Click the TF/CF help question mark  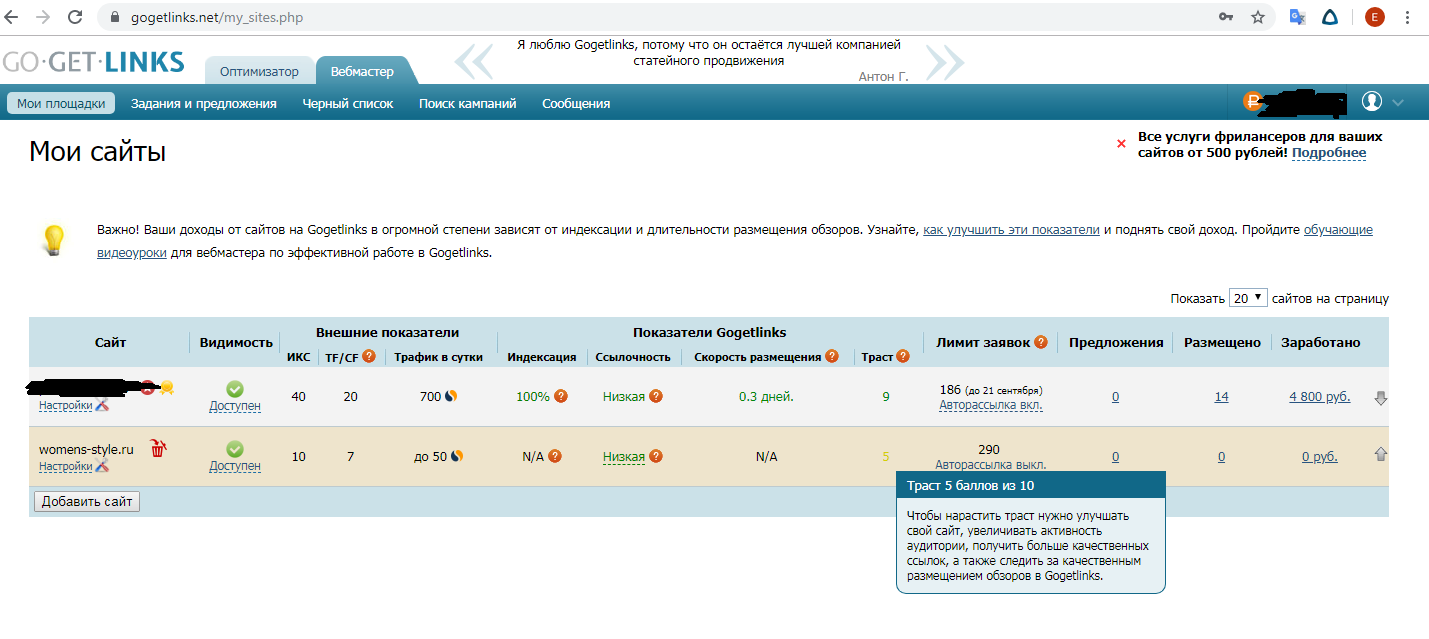pyautogui.click(x=369, y=356)
